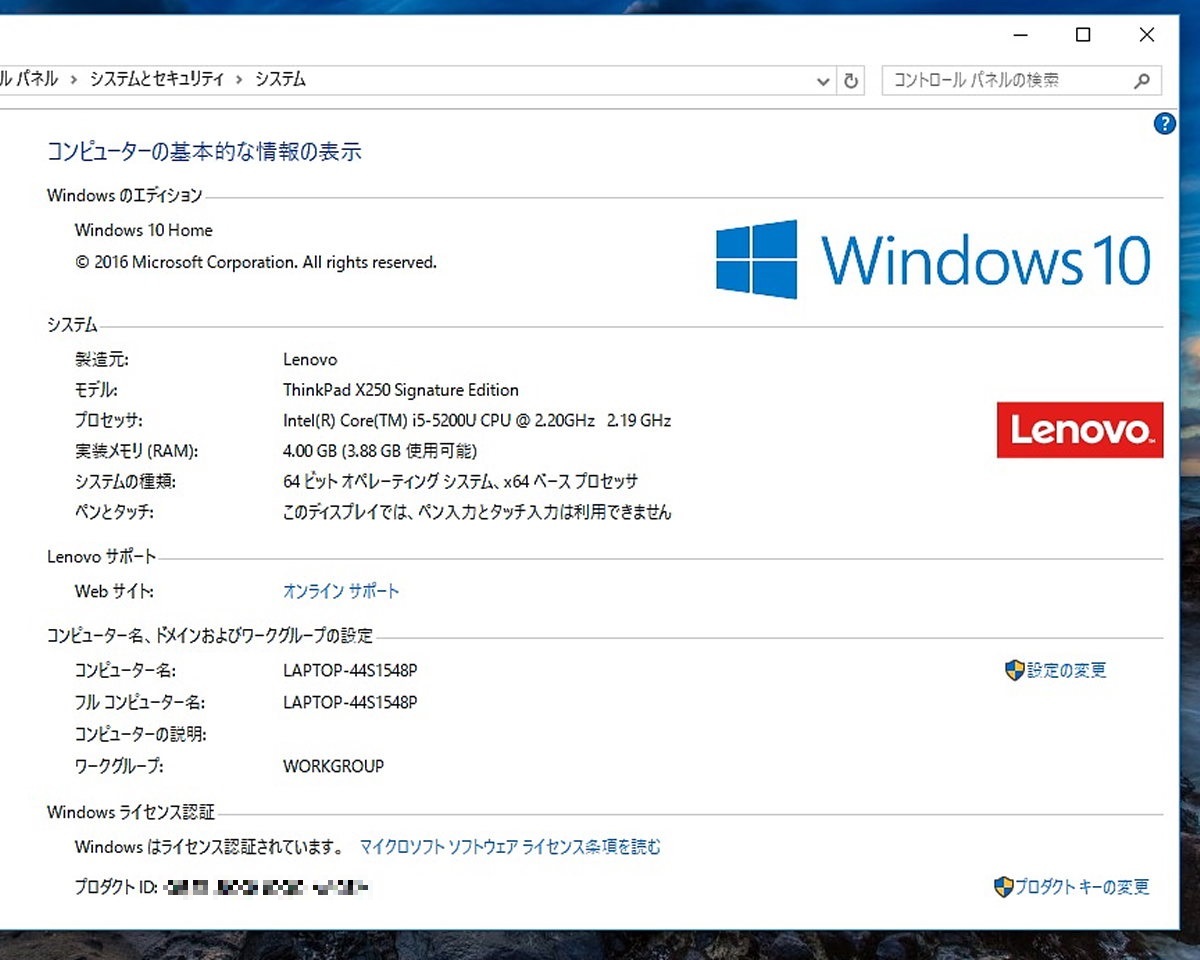Minimize the System window
The height and width of the screenshot is (960, 1200).
[1020, 35]
